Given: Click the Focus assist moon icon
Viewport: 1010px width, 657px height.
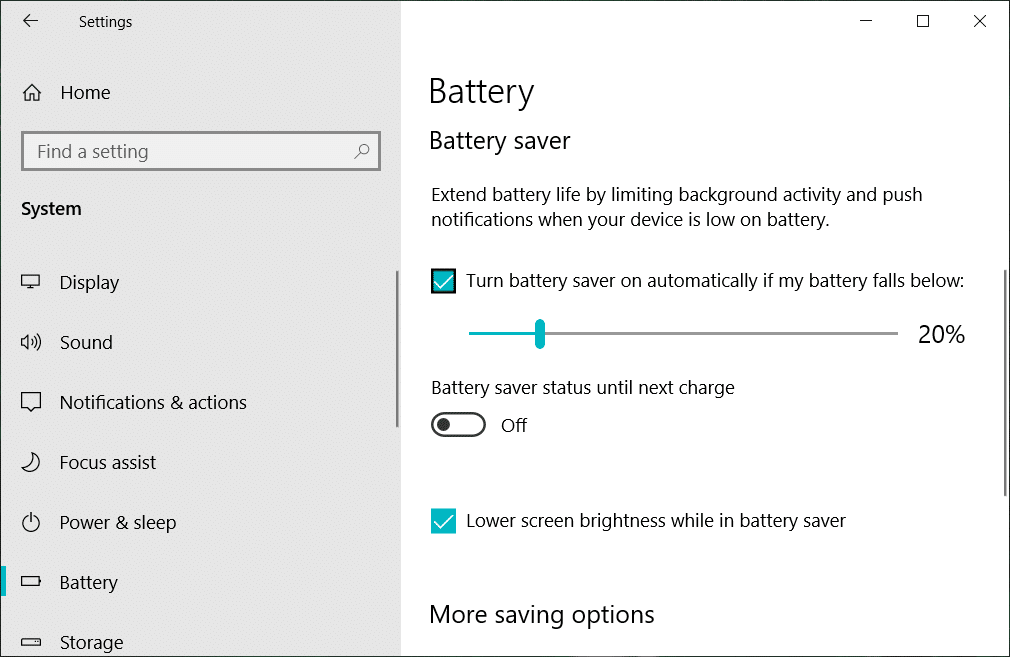Looking at the screenshot, I should point(31,462).
